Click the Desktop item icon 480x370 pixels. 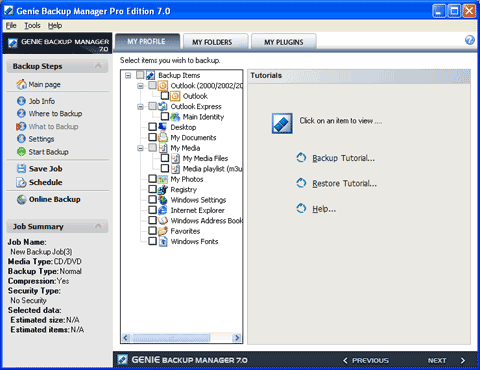tap(163, 127)
